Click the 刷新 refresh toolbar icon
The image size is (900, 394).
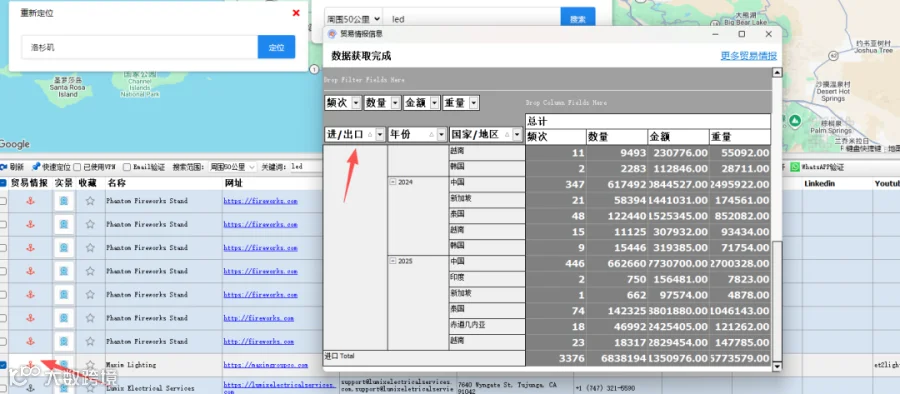point(4,167)
